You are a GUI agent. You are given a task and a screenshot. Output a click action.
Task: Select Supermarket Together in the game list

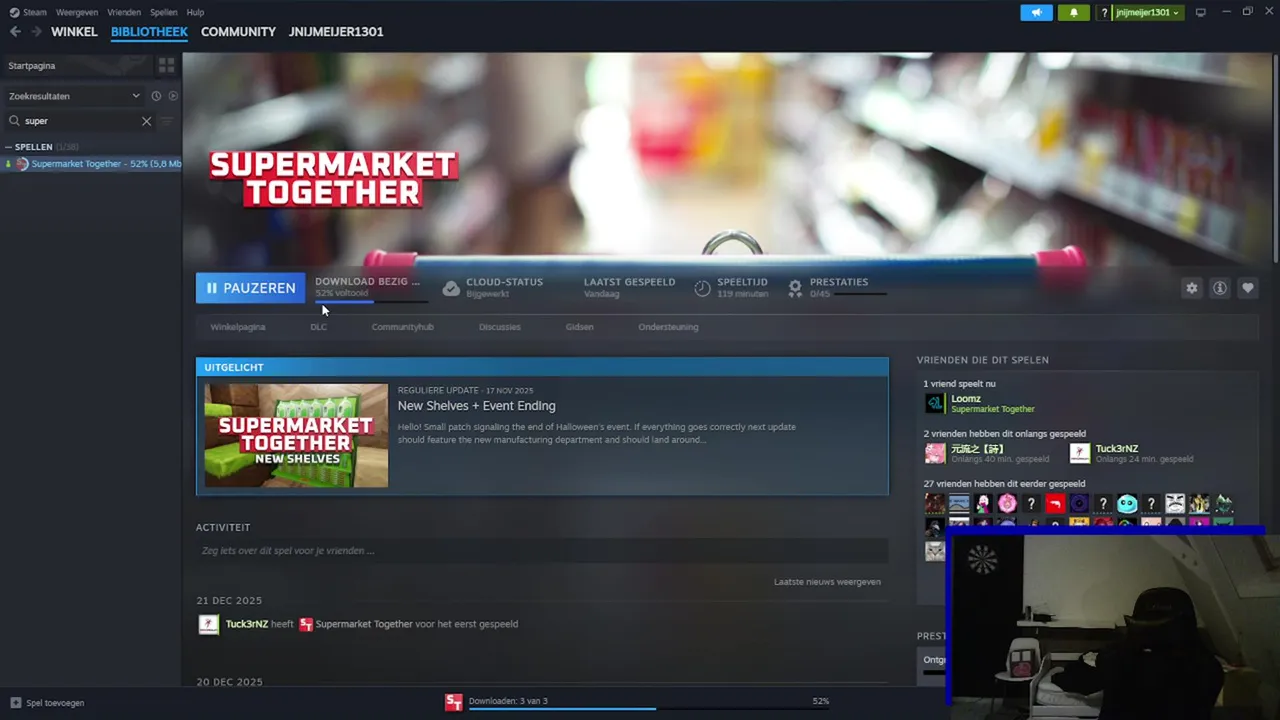pyautogui.click(x=92, y=164)
